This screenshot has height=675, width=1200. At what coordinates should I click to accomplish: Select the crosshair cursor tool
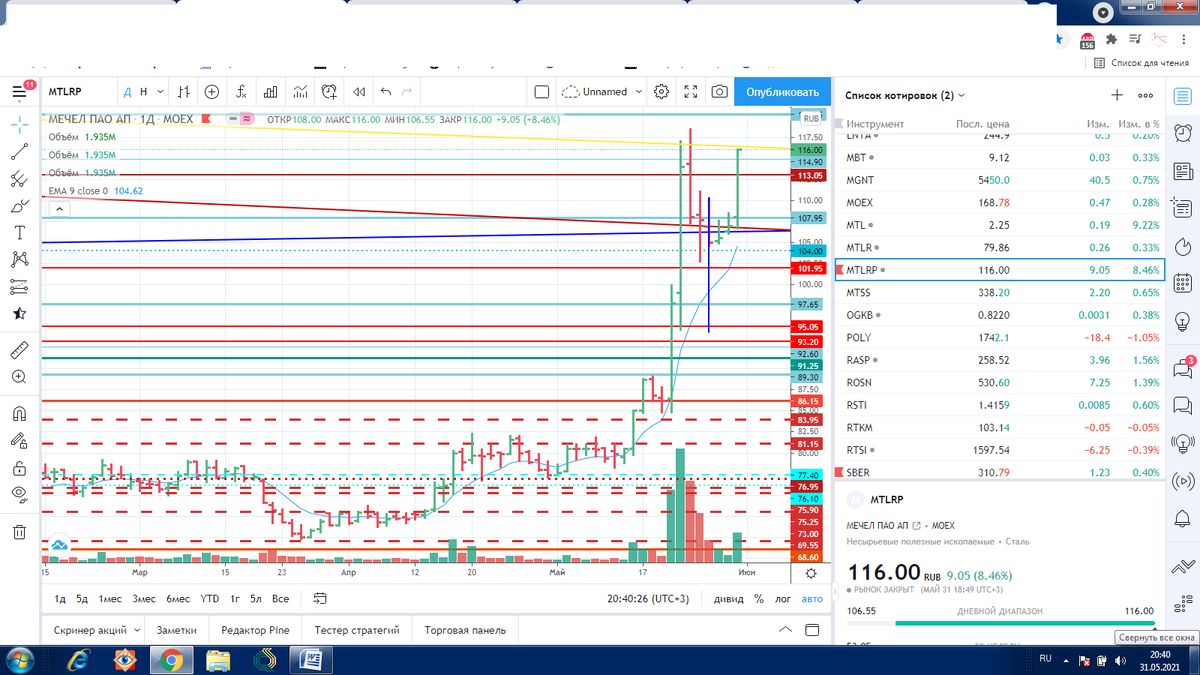click(19, 125)
